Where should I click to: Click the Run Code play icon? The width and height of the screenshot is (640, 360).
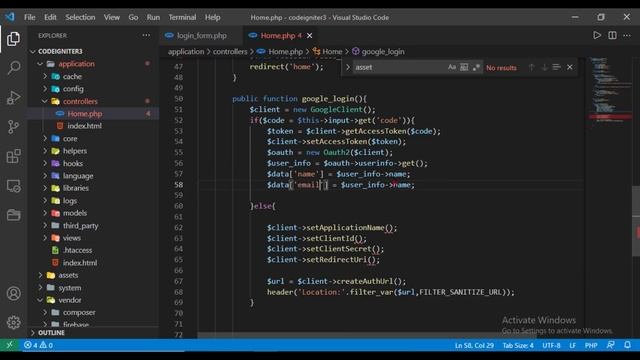click(597, 35)
